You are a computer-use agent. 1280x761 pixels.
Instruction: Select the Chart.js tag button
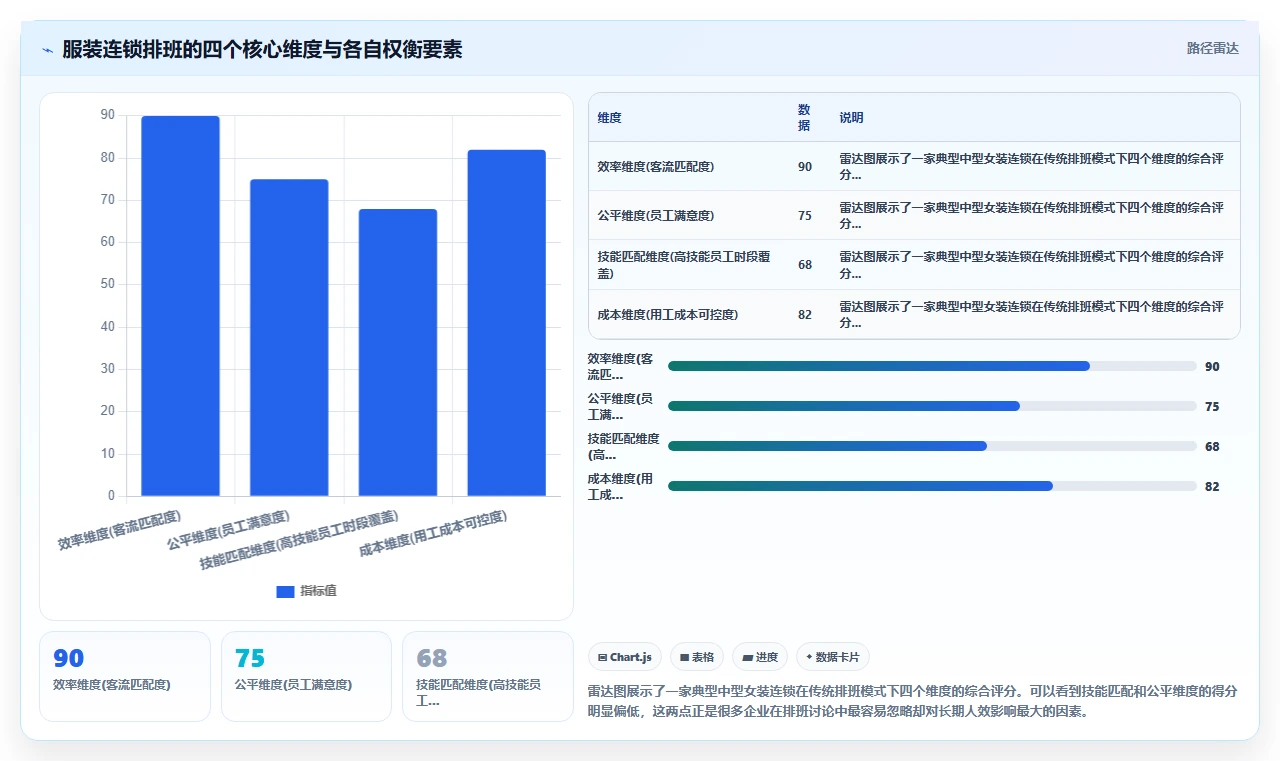[625, 657]
